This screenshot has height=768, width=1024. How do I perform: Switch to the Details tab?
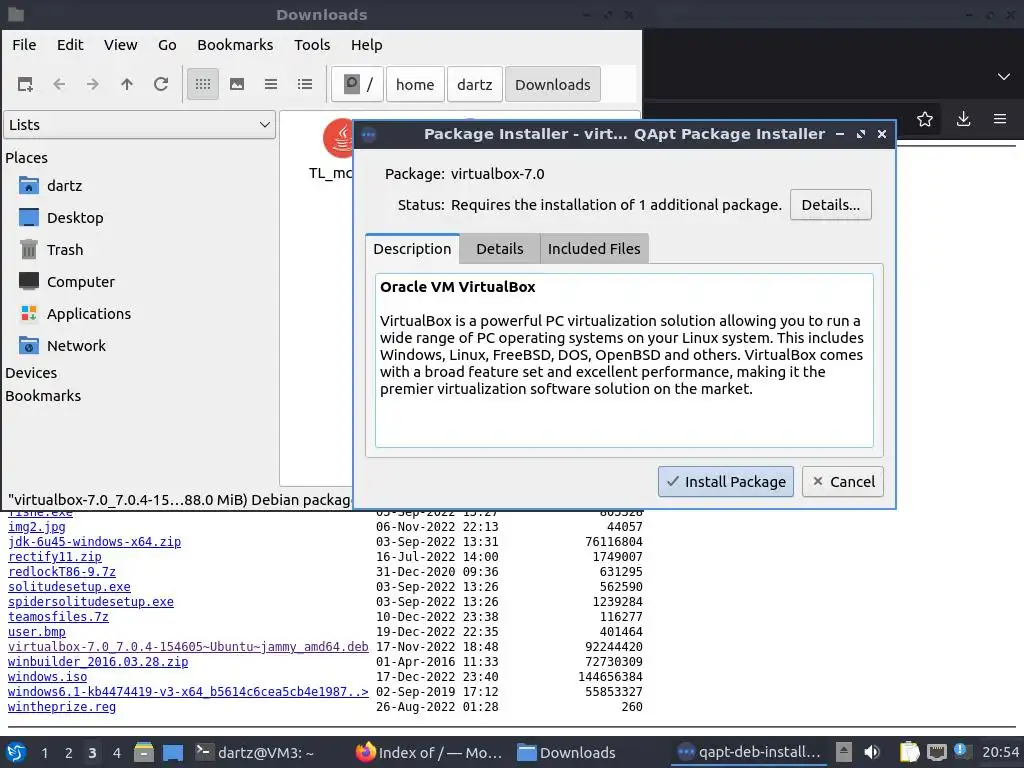(x=500, y=249)
